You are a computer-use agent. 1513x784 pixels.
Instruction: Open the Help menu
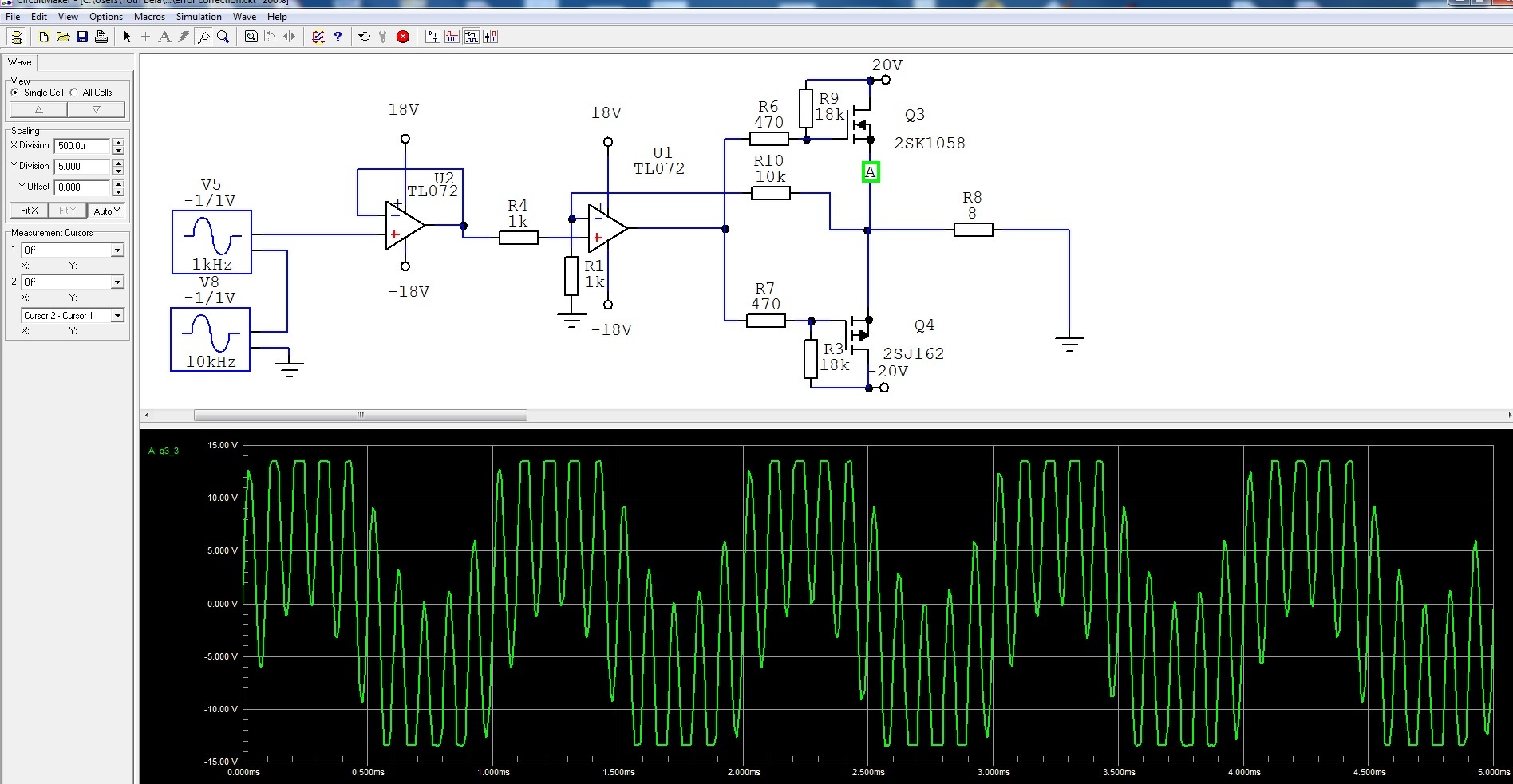click(277, 16)
